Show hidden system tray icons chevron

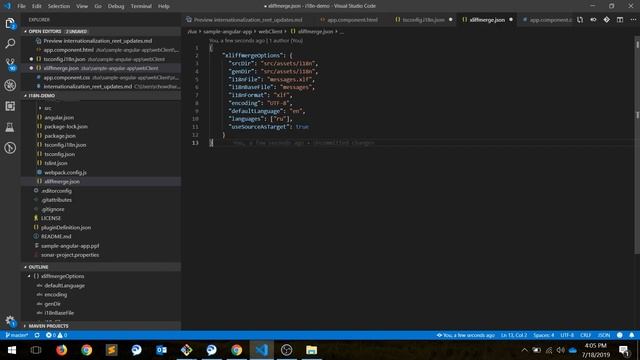tap(524, 350)
